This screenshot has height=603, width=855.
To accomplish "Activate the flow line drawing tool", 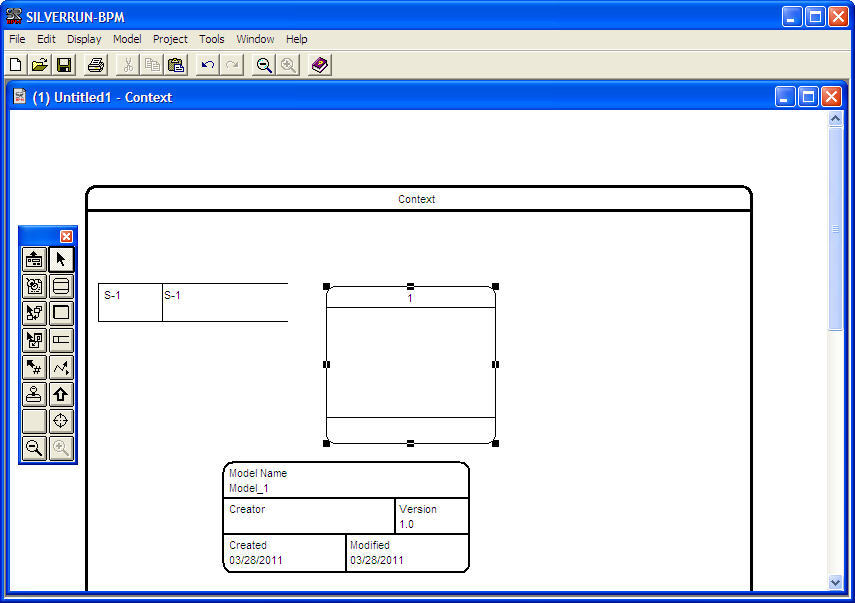I will 61,367.
